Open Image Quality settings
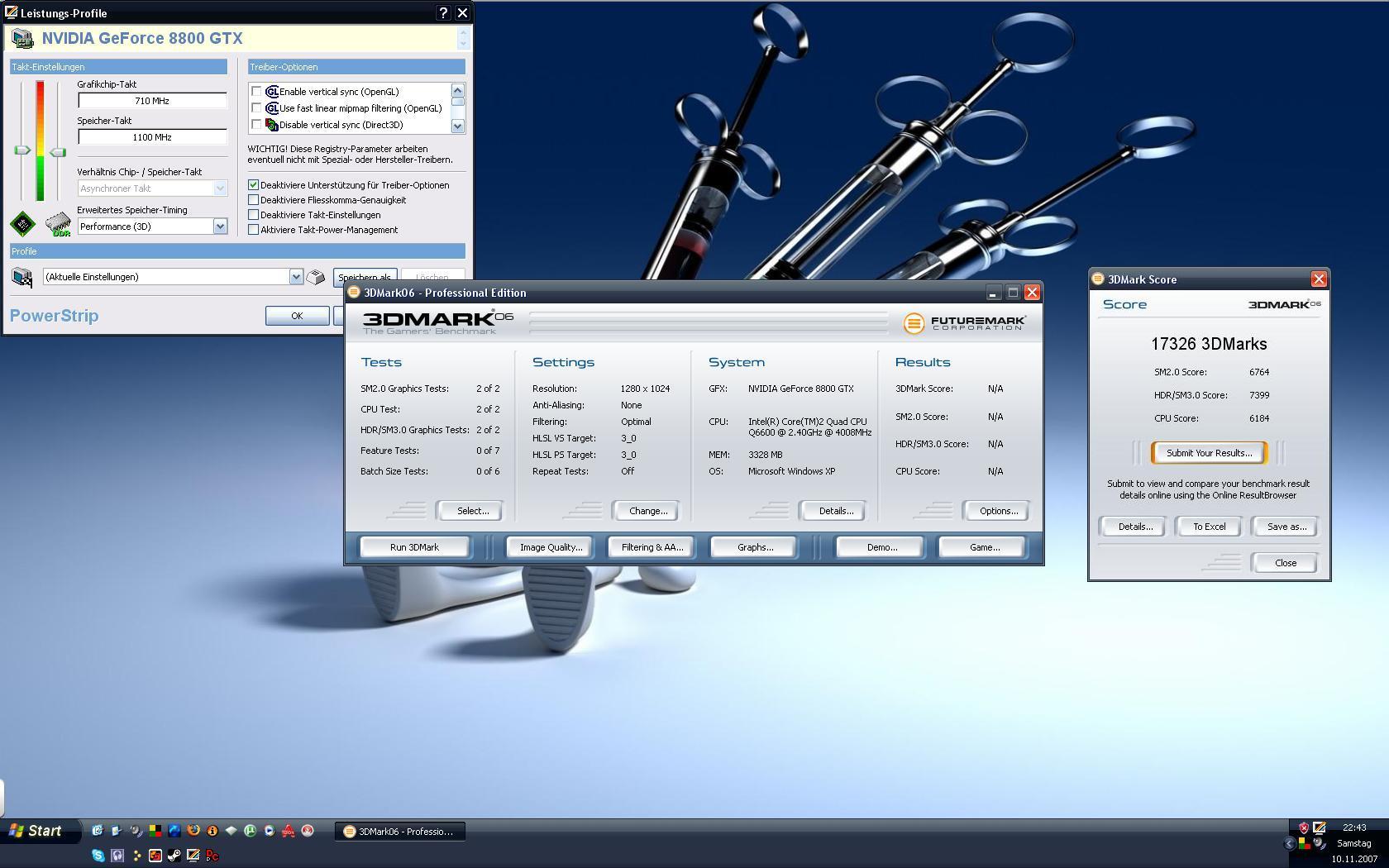1389x868 pixels. coord(551,547)
